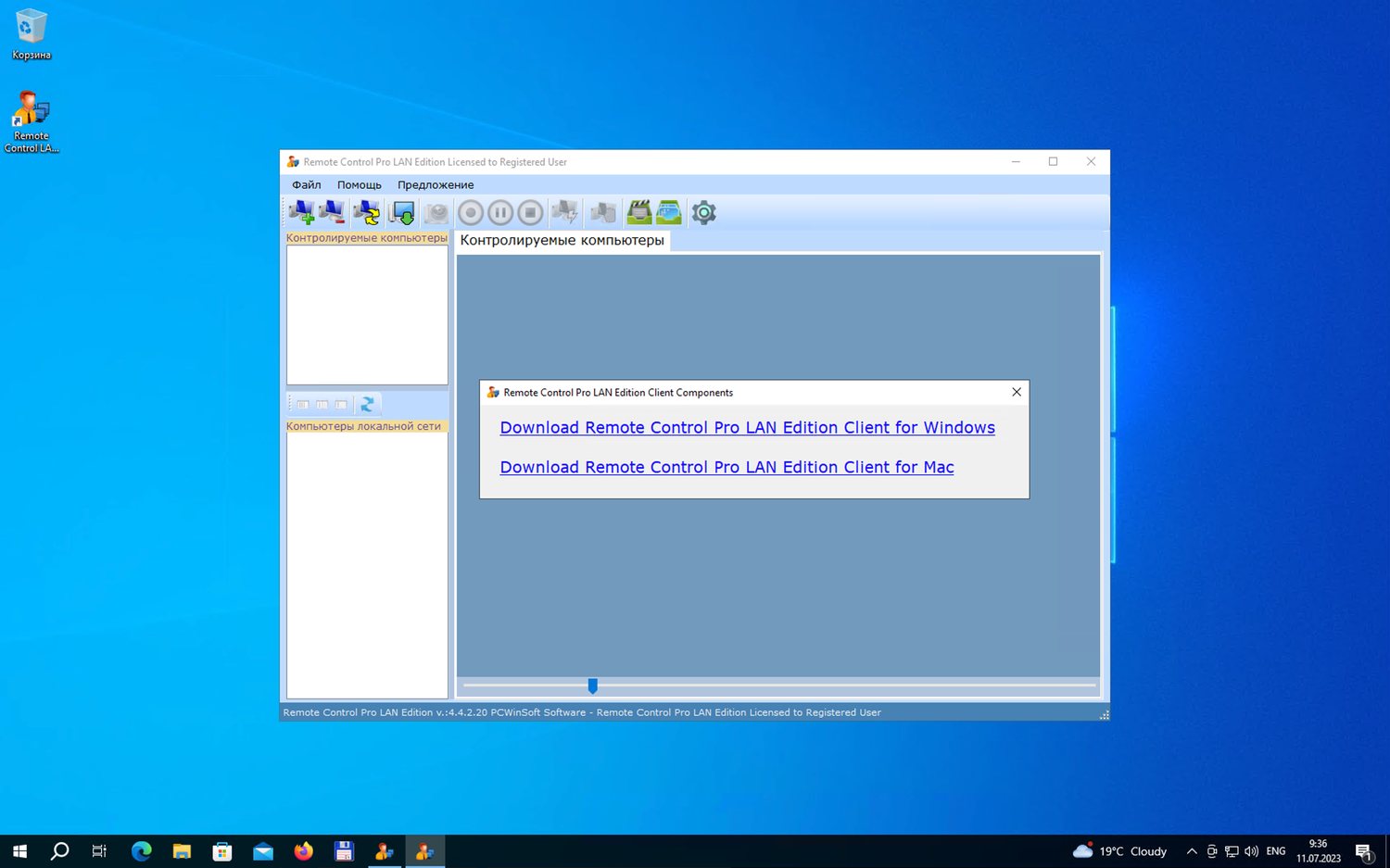Open the clock showing 9:36
The height and width of the screenshot is (868, 1390).
[1319, 851]
